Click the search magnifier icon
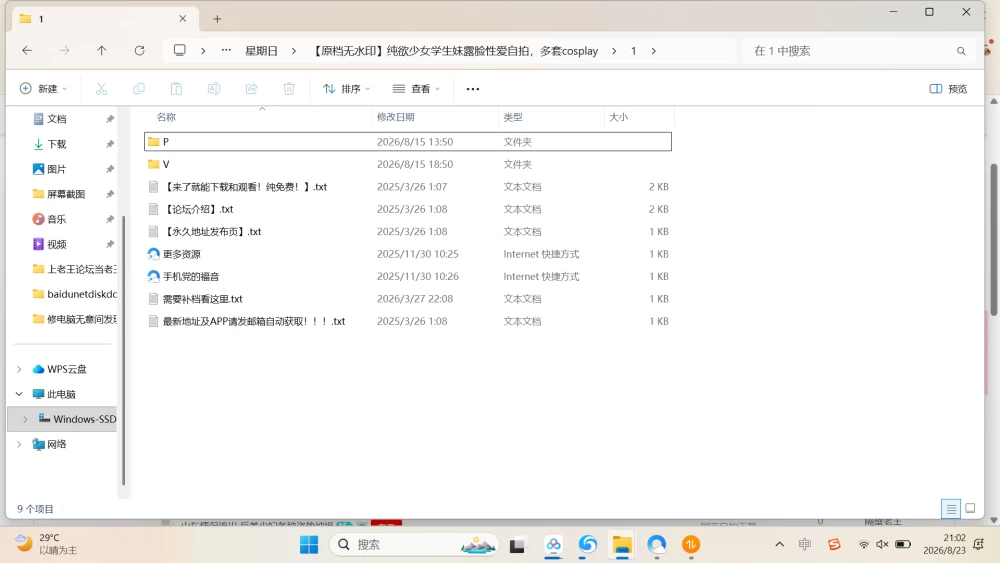 click(961, 51)
